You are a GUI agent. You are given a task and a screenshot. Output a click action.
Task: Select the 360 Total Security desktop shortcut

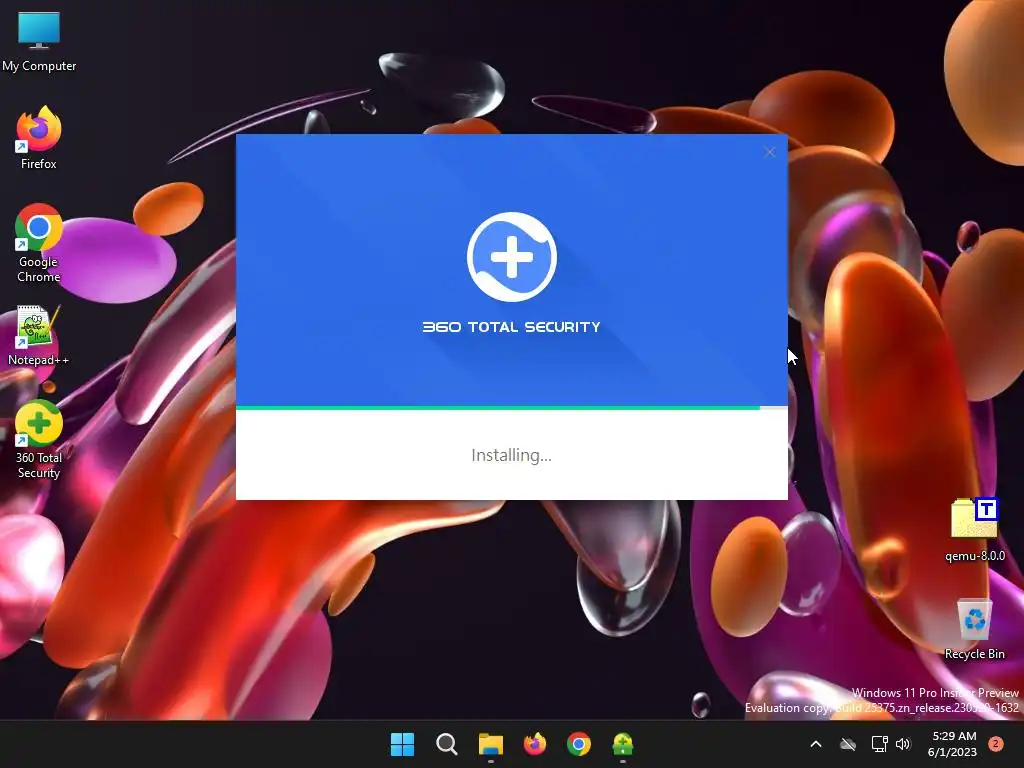click(39, 440)
